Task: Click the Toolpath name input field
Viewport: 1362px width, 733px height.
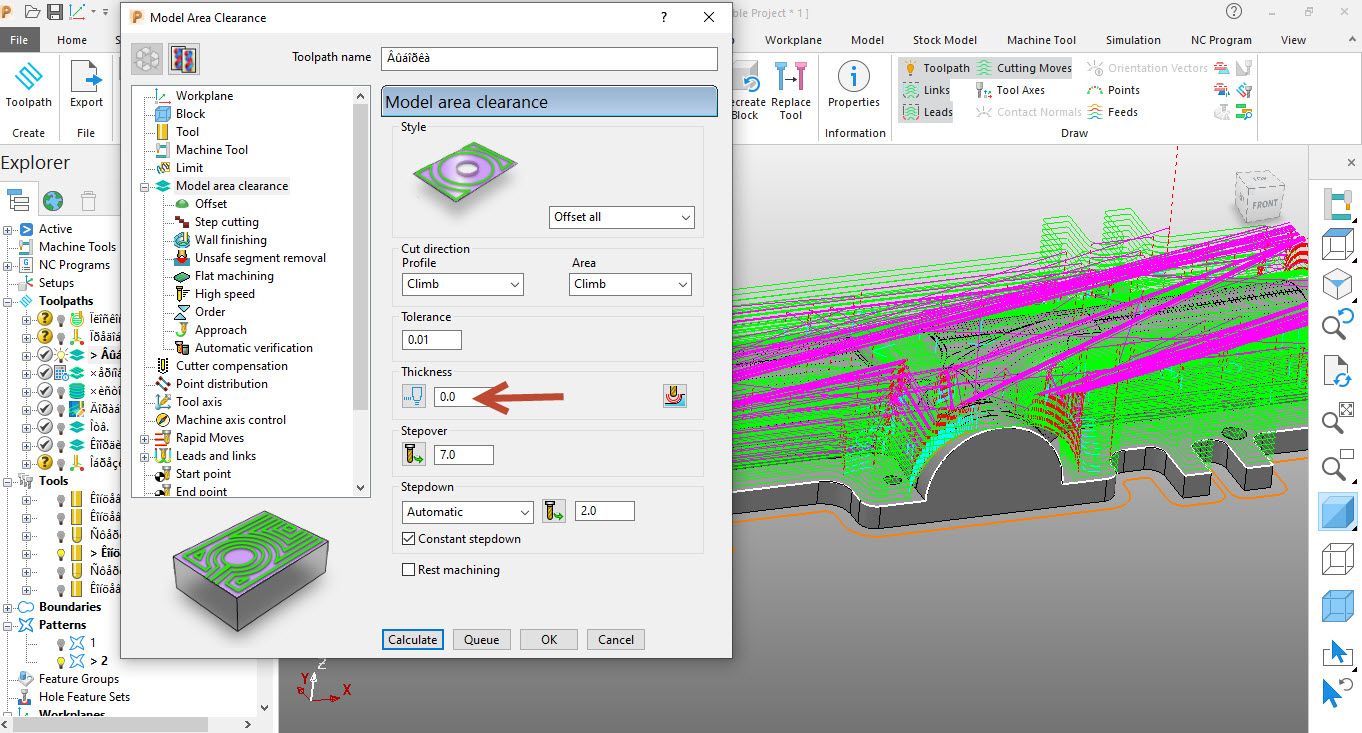Action: 549,58
